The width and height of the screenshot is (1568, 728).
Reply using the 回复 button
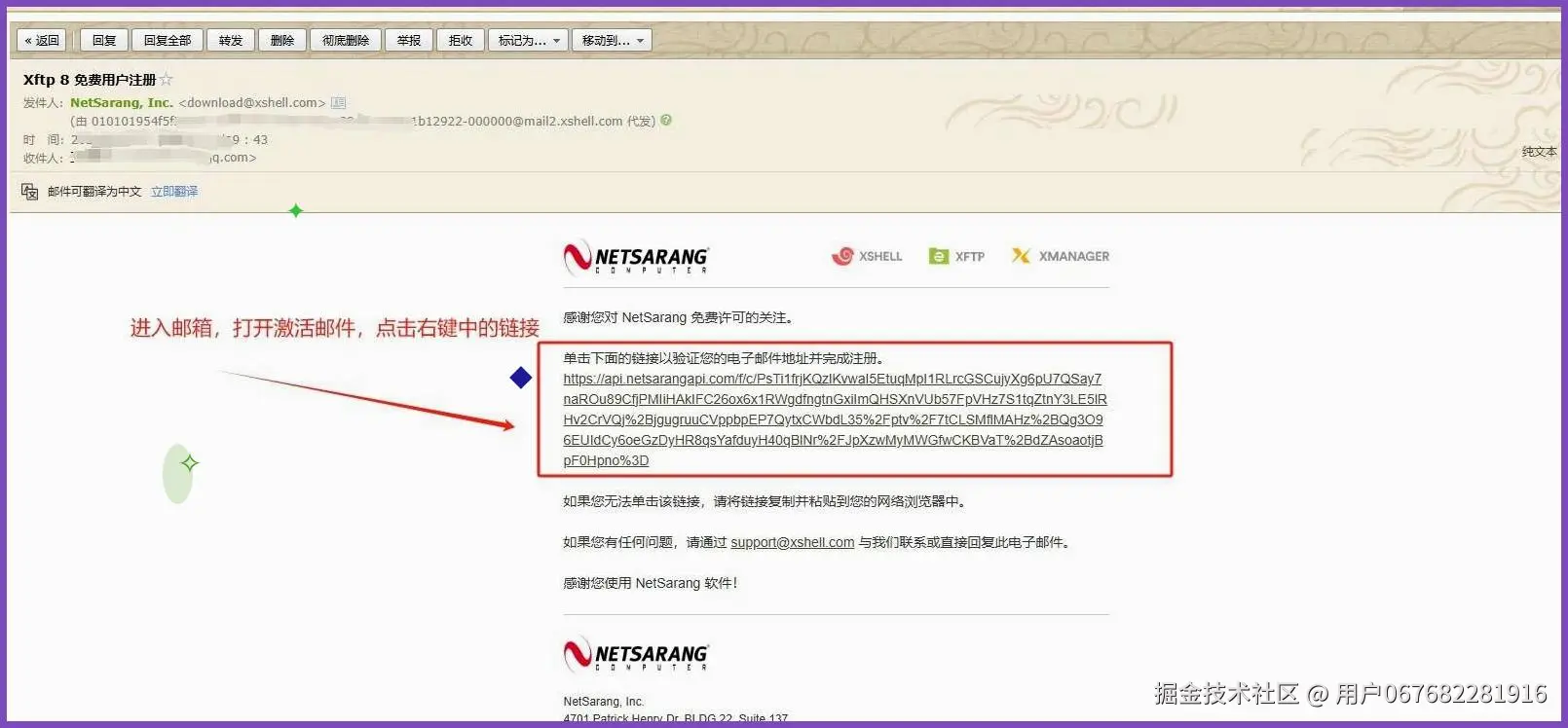[x=104, y=40]
